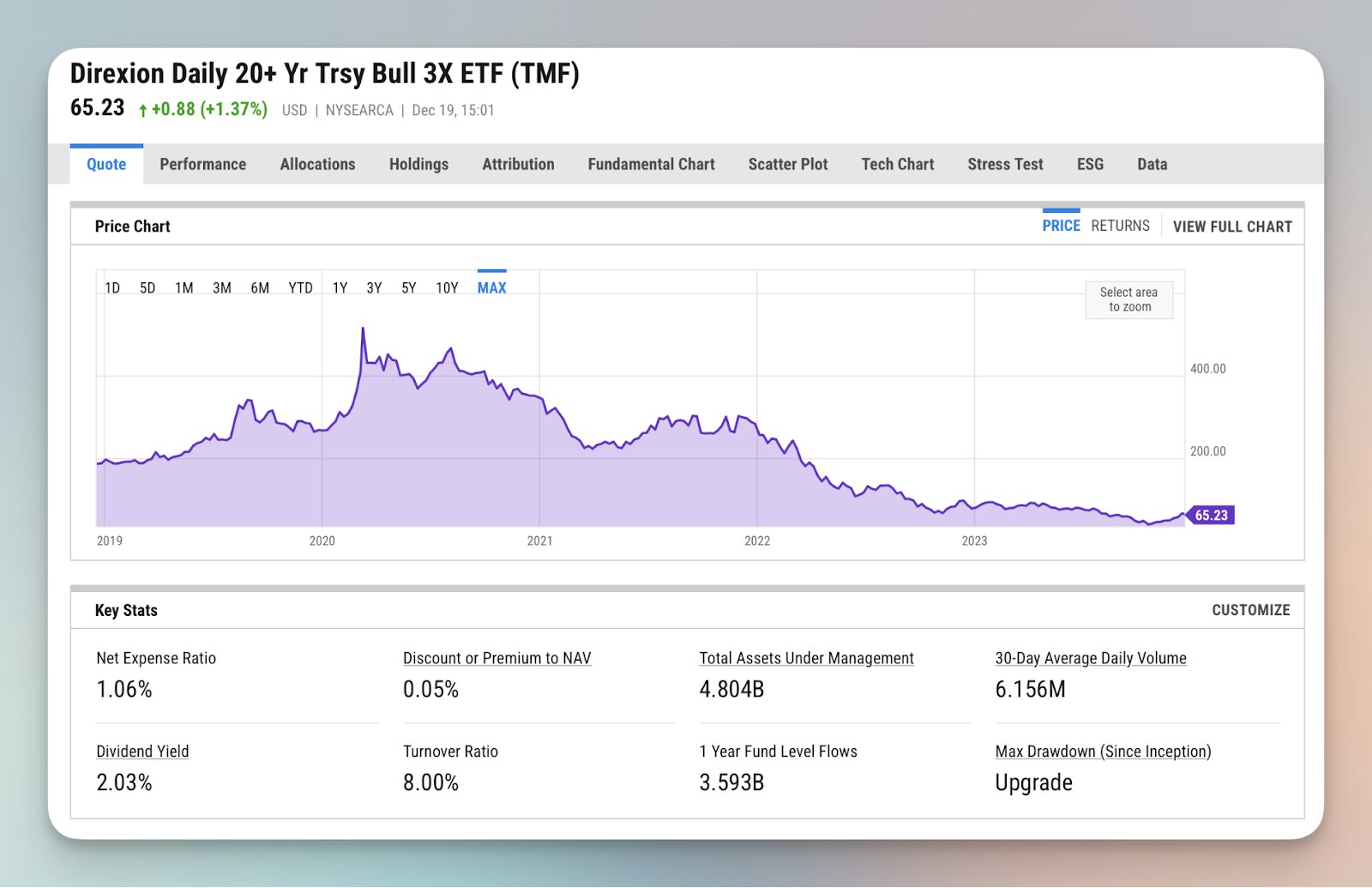Open the Dividend Yield definition link
The height and width of the screenshot is (888, 1372).
[142, 751]
